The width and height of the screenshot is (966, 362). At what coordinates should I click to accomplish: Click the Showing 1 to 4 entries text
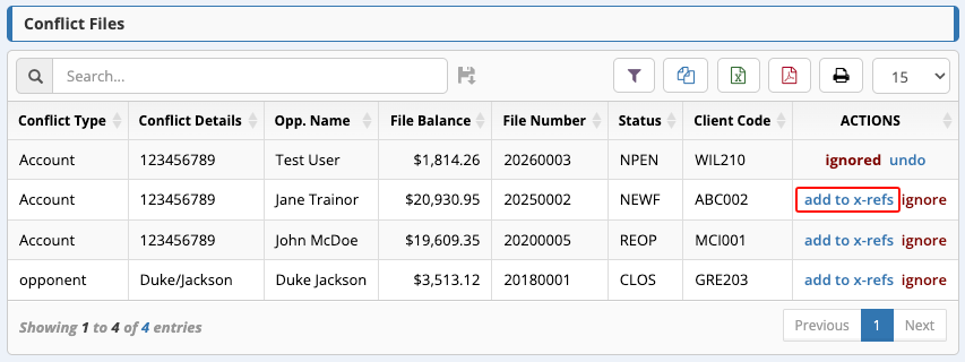110,328
